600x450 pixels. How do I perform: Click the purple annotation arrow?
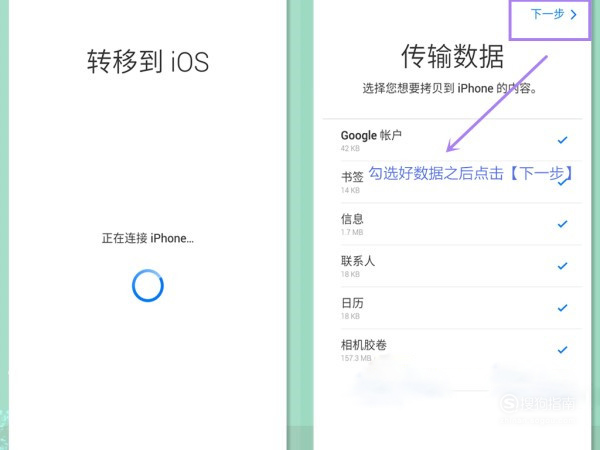point(497,103)
